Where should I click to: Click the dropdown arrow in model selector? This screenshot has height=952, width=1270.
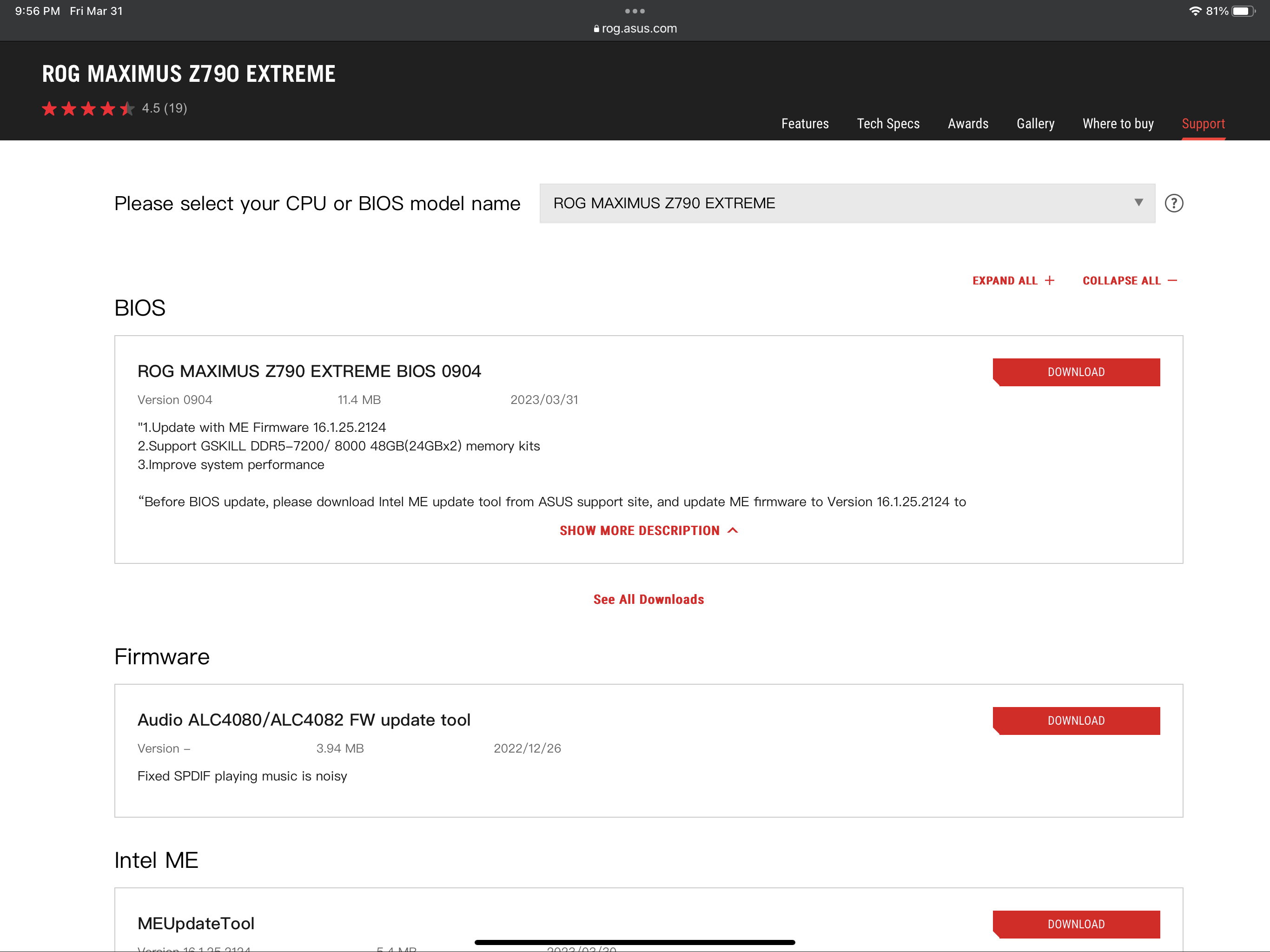1138,202
